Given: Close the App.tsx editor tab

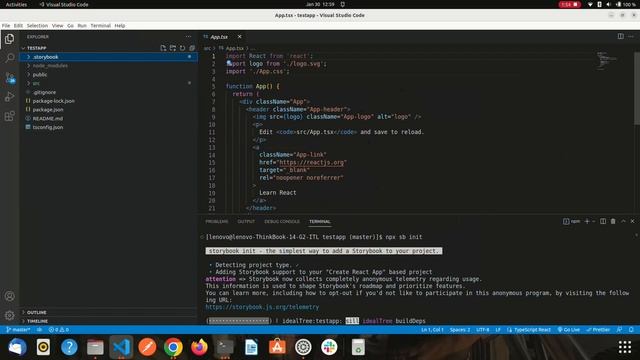Looking at the screenshot, I should (240, 37).
